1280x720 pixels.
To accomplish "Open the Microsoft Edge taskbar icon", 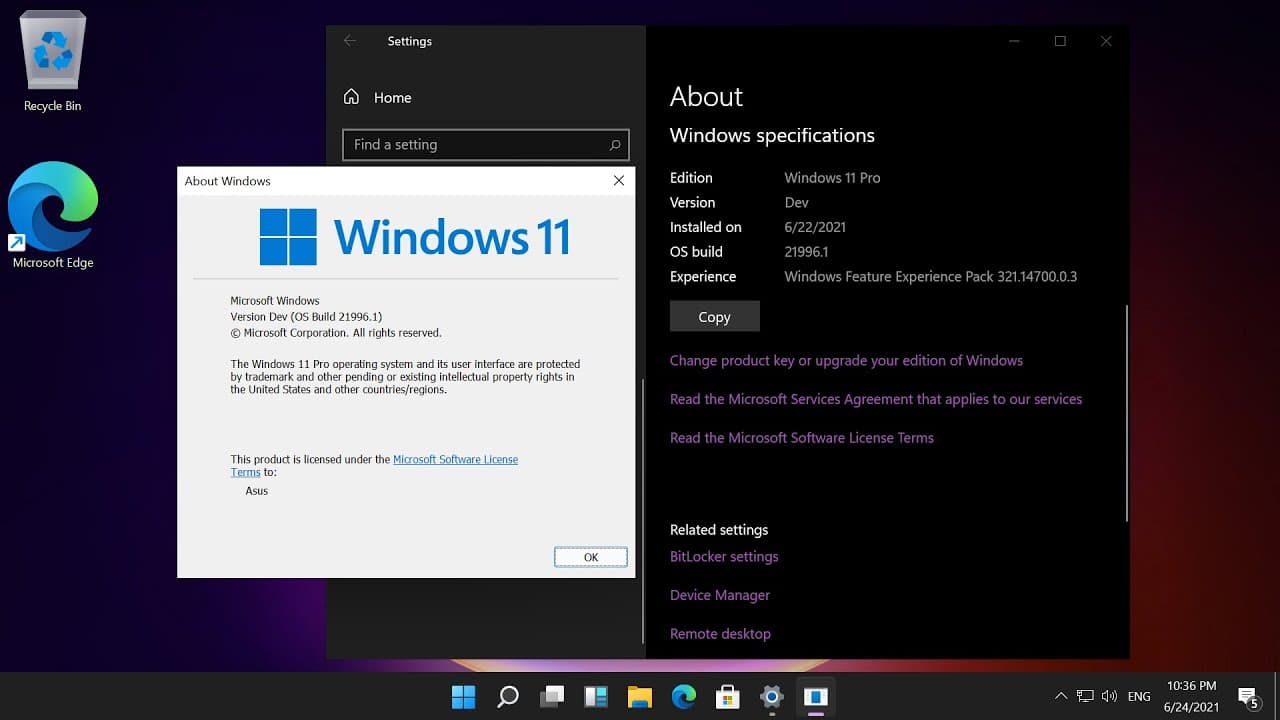I will point(684,696).
